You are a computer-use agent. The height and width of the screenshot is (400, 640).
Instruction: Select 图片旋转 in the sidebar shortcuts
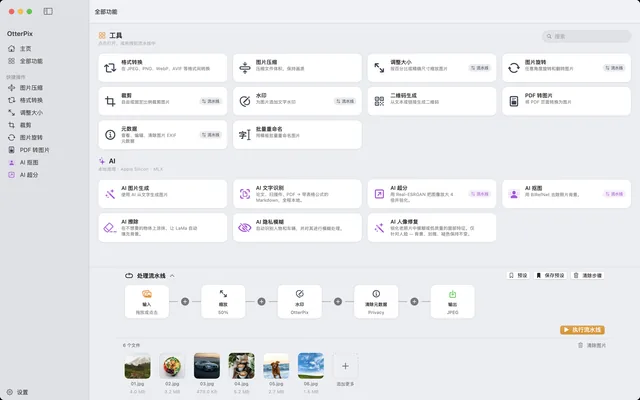[25, 138]
